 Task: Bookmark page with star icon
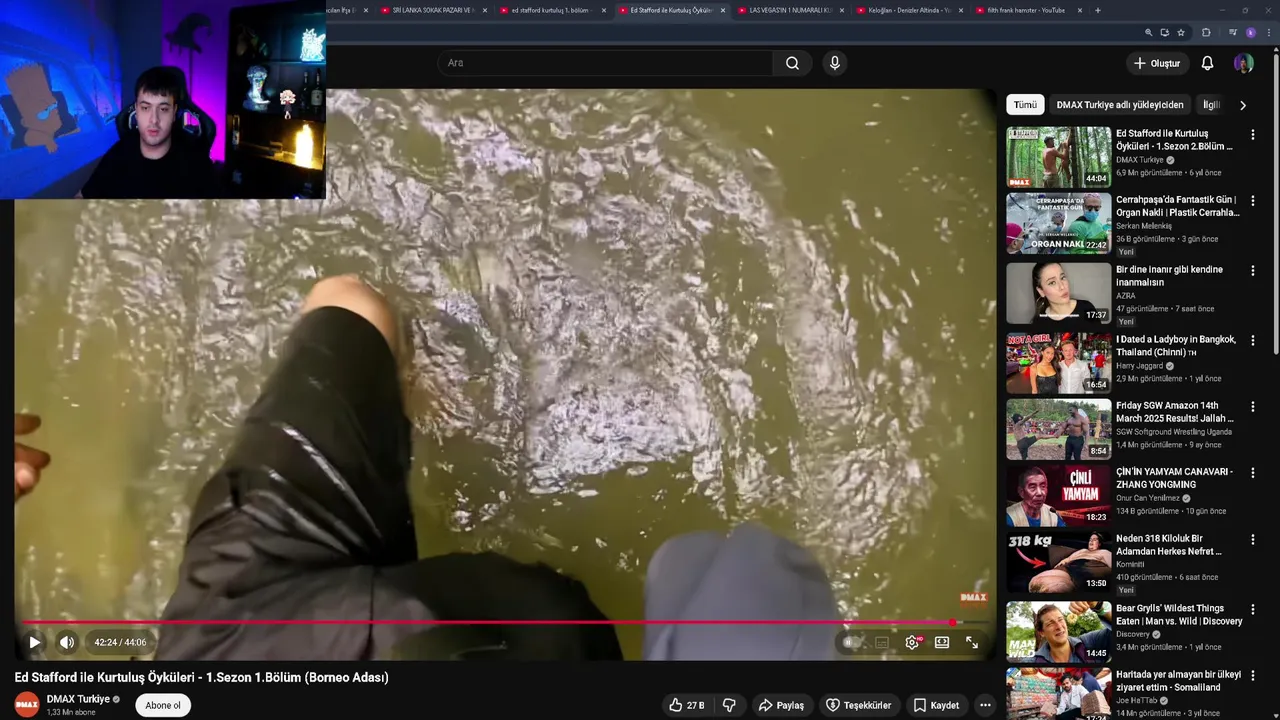pos(1181,32)
